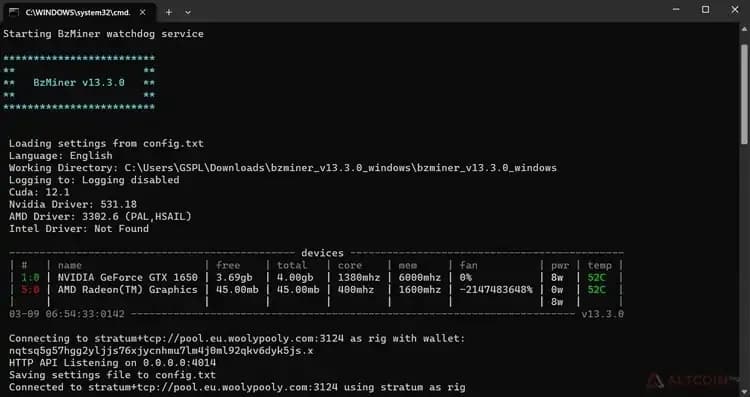Click the '-2147483648%' fan value

click(x=496, y=290)
